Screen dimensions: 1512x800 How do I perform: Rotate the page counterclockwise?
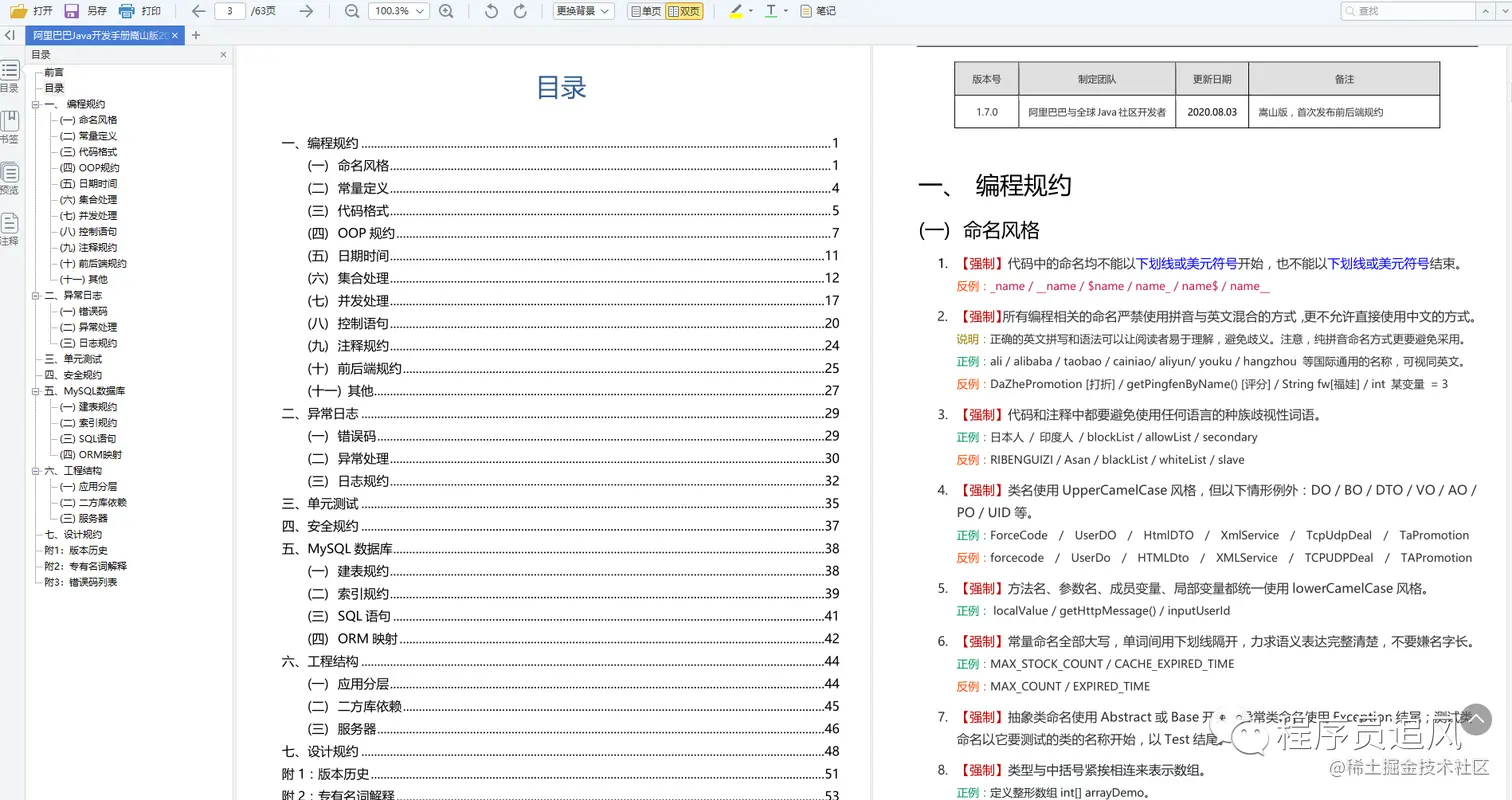tap(491, 11)
